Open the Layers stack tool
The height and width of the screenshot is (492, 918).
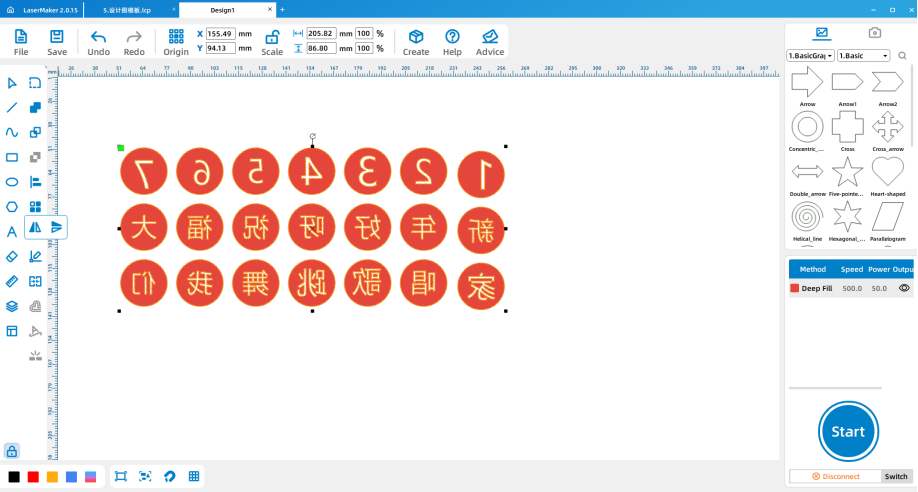pyautogui.click(x=12, y=306)
